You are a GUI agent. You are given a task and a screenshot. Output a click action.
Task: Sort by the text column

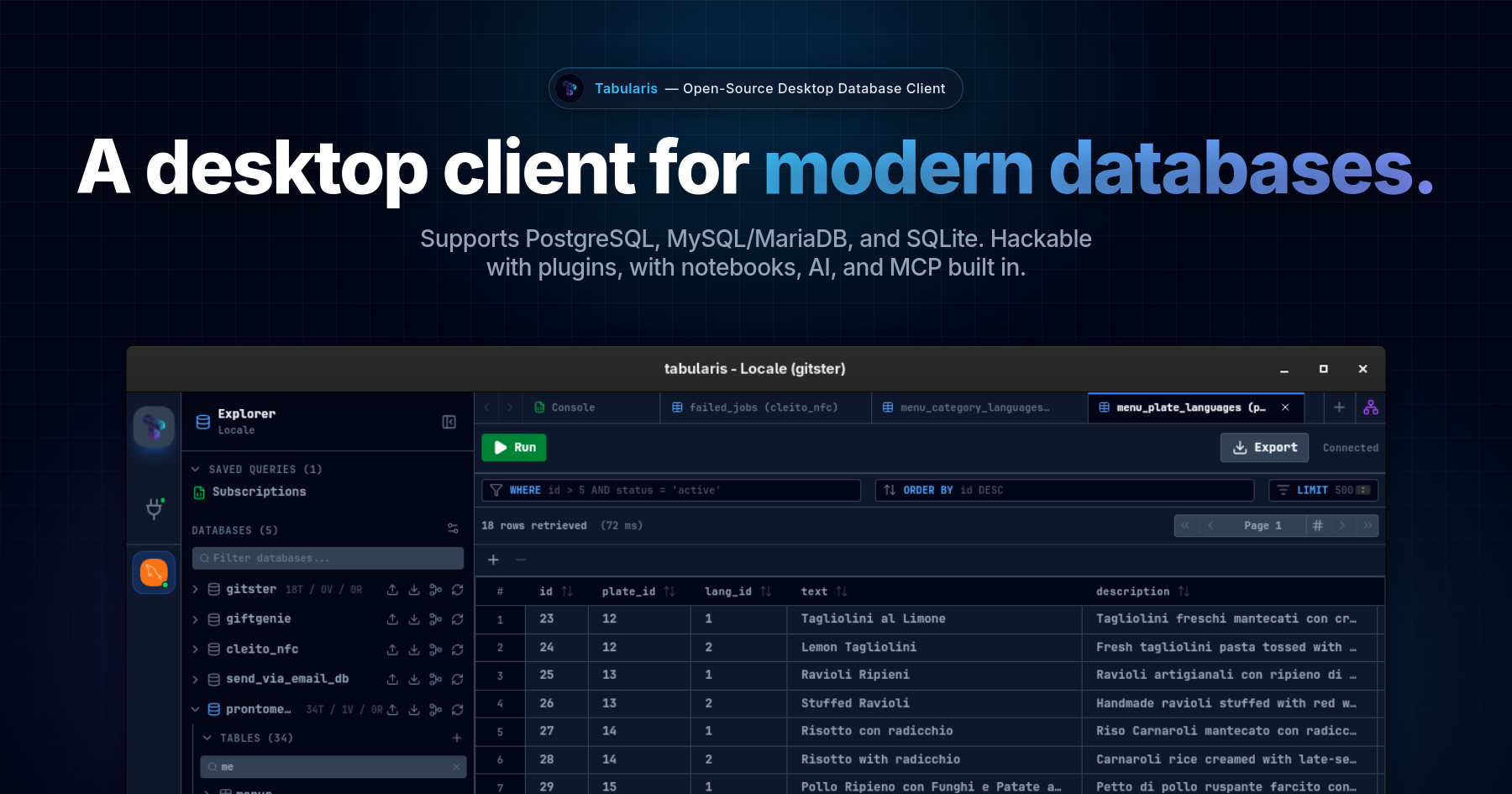[x=842, y=592]
